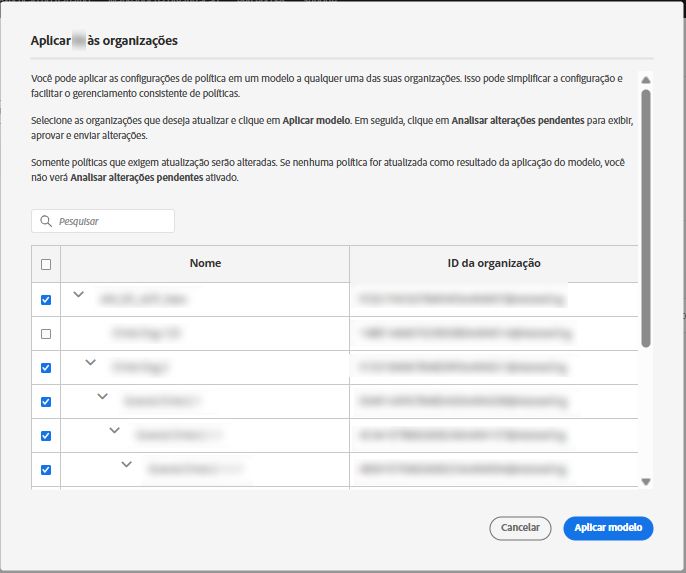Uncheck the fourth organization row's checkbox

point(46,402)
